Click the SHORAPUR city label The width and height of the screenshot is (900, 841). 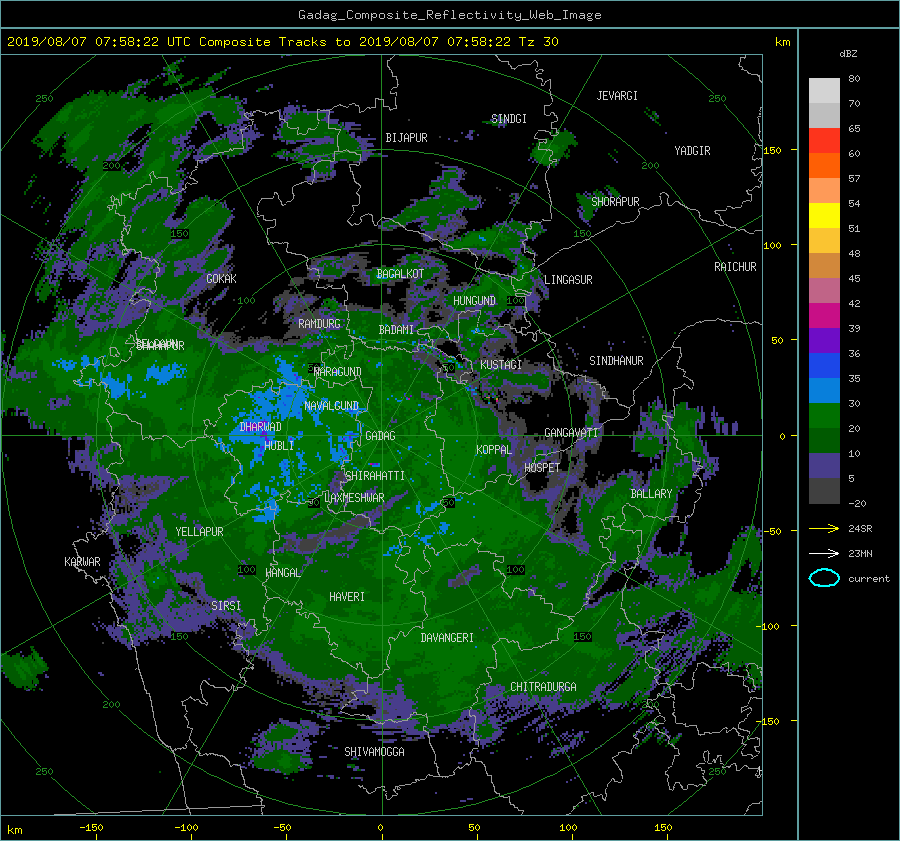tap(615, 202)
